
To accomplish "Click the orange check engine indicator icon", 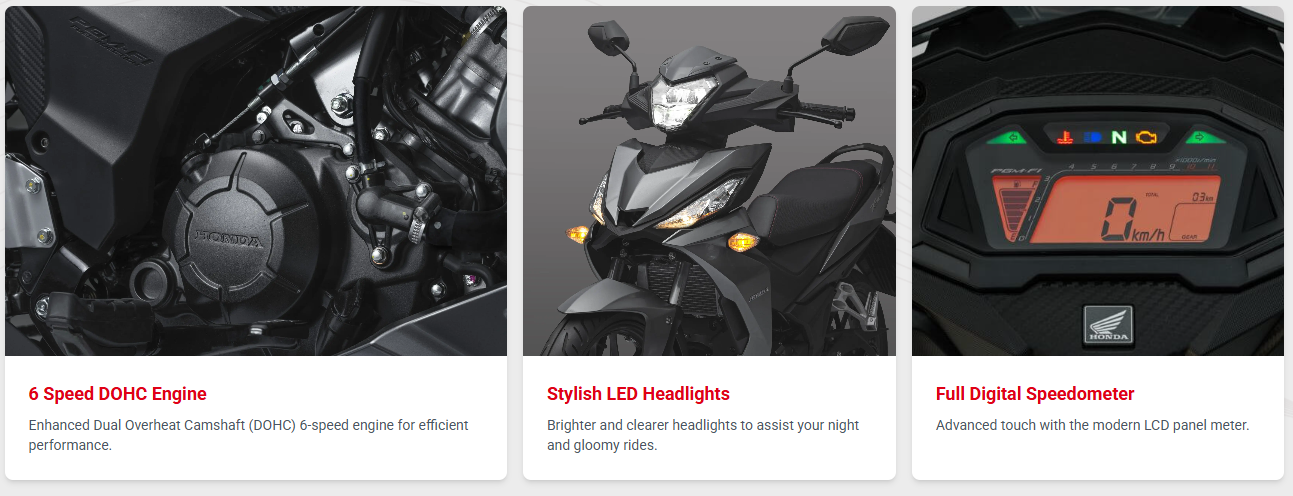I will pyautogui.click(x=1144, y=137).
